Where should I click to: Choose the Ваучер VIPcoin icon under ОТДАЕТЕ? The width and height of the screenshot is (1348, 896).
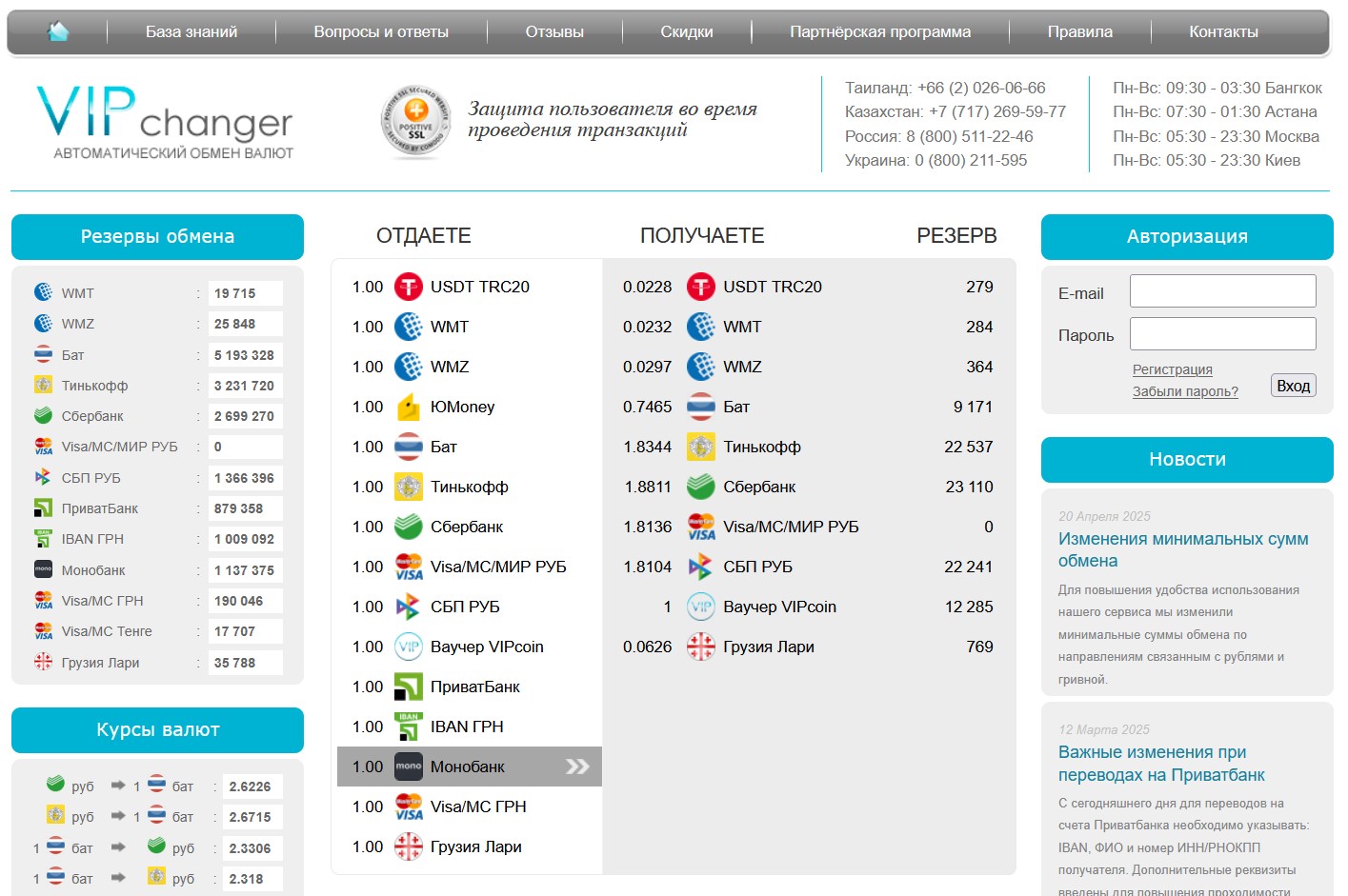[409, 647]
